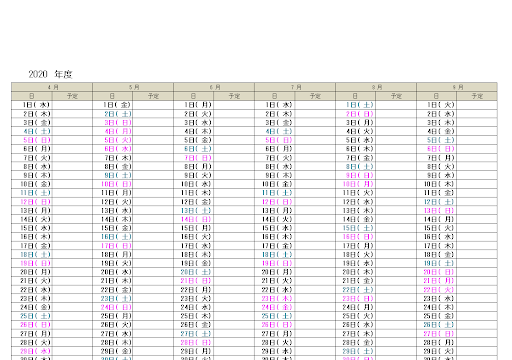512x360 pixels.
Task: Click September 22日(火) pink date cell
Action: (x=437, y=289)
